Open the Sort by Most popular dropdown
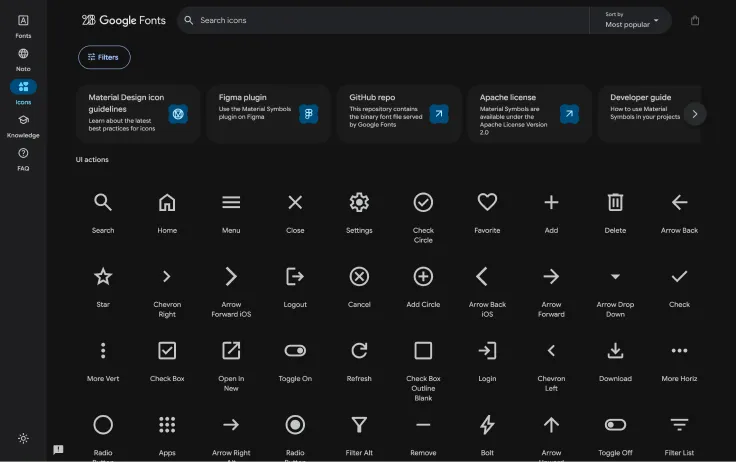Screen dimensions: 736x462 click(631, 20)
